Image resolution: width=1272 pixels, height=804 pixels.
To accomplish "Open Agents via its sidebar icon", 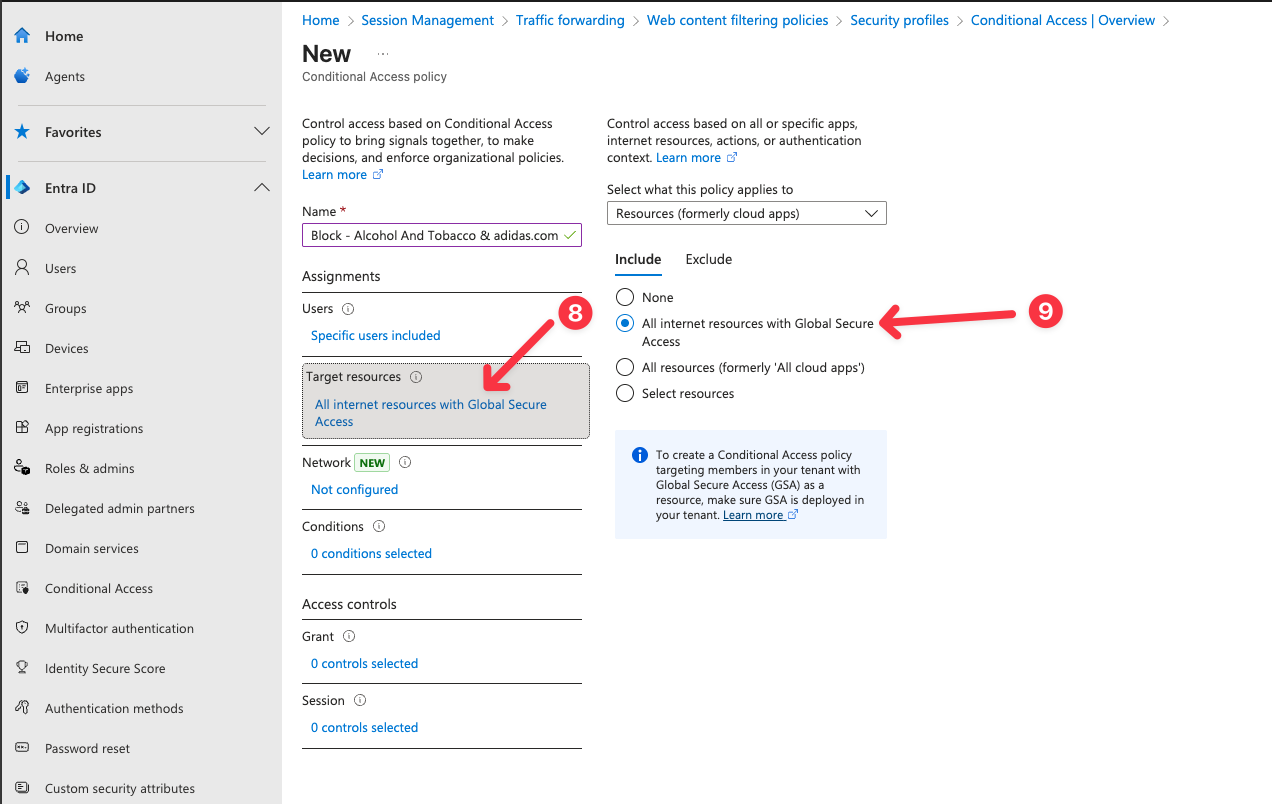I will (22, 76).
